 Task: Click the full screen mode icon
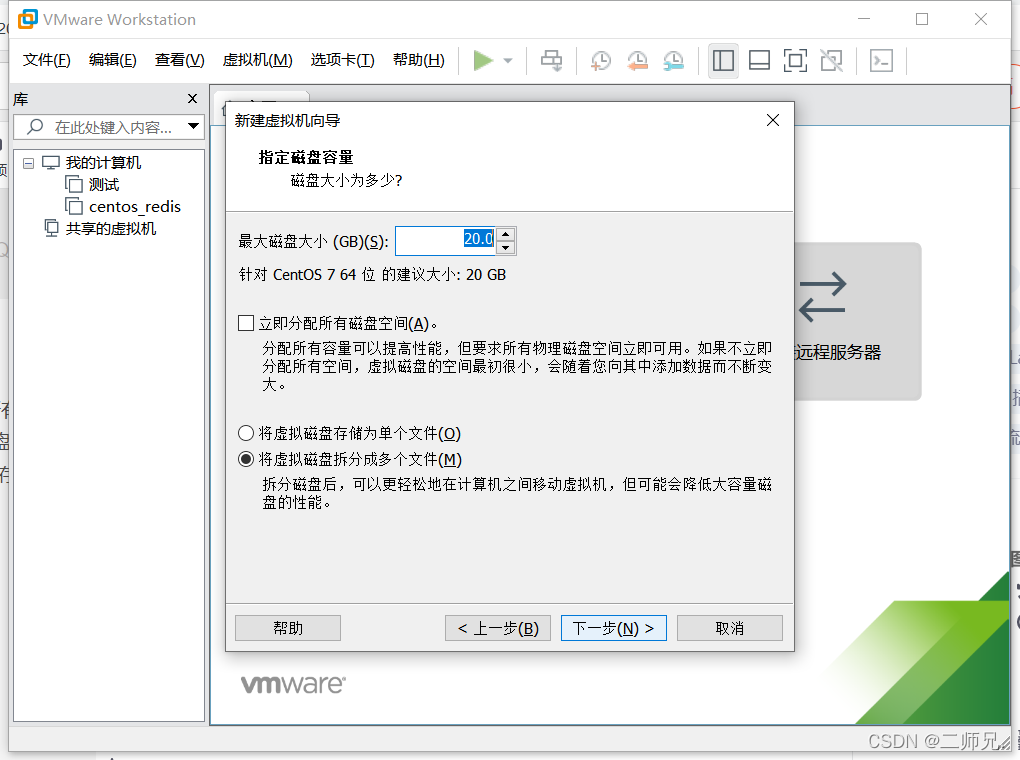(795, 61)
